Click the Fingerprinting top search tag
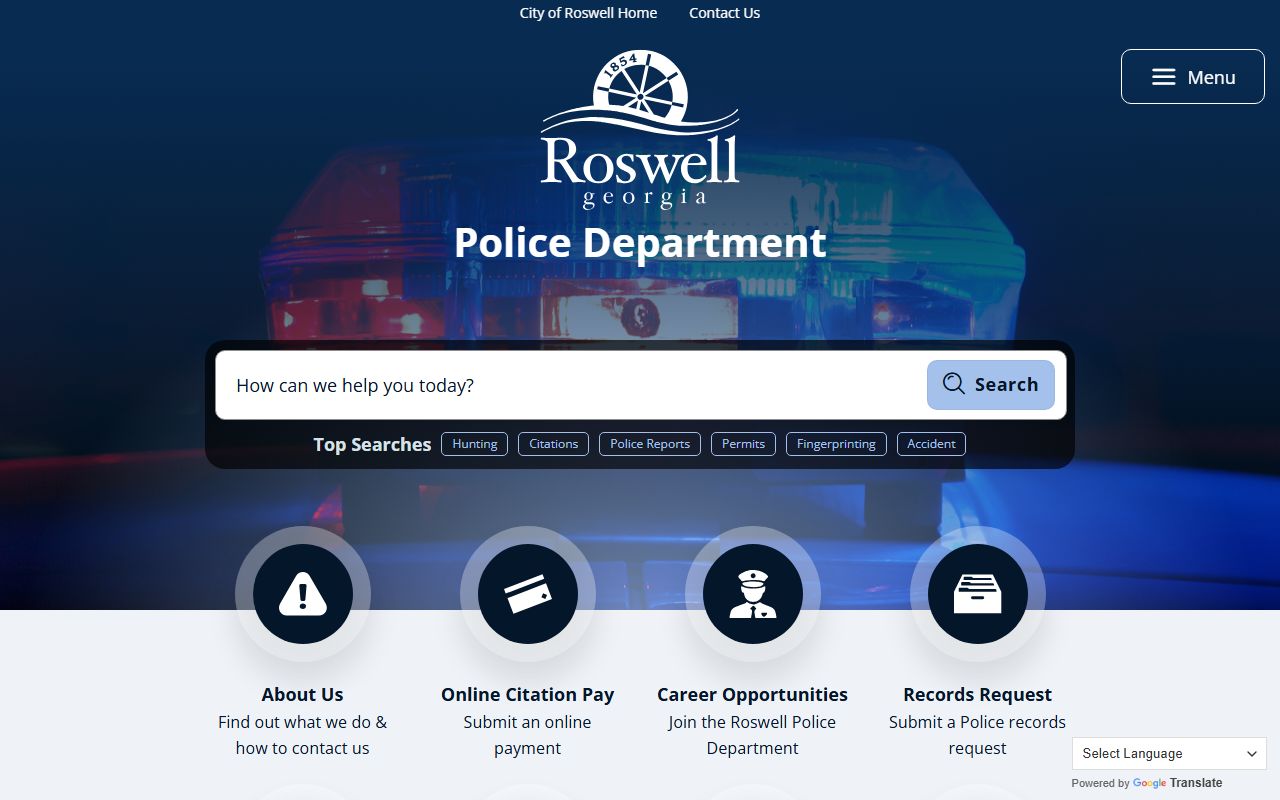 (x=836, y=444)
